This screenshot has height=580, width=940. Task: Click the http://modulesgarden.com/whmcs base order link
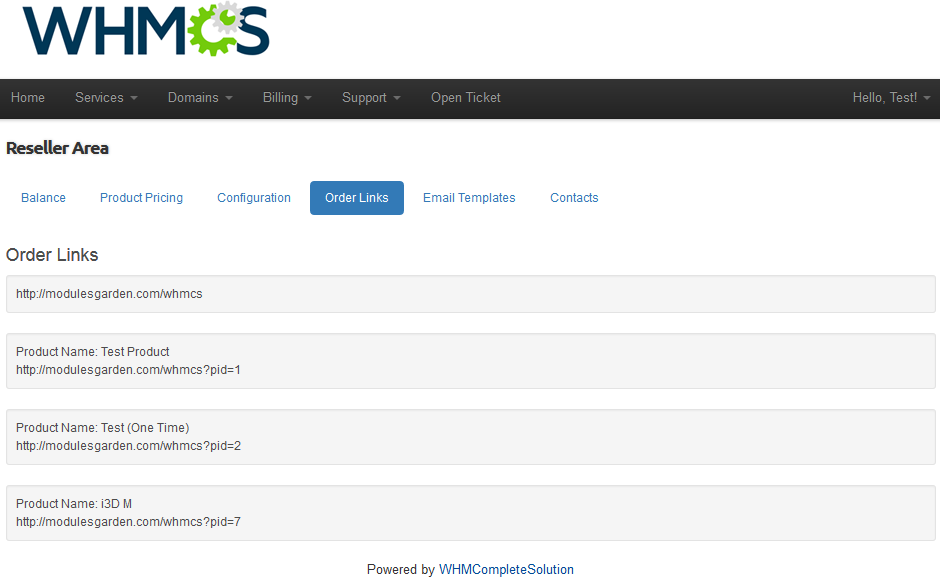pos(109,294)
